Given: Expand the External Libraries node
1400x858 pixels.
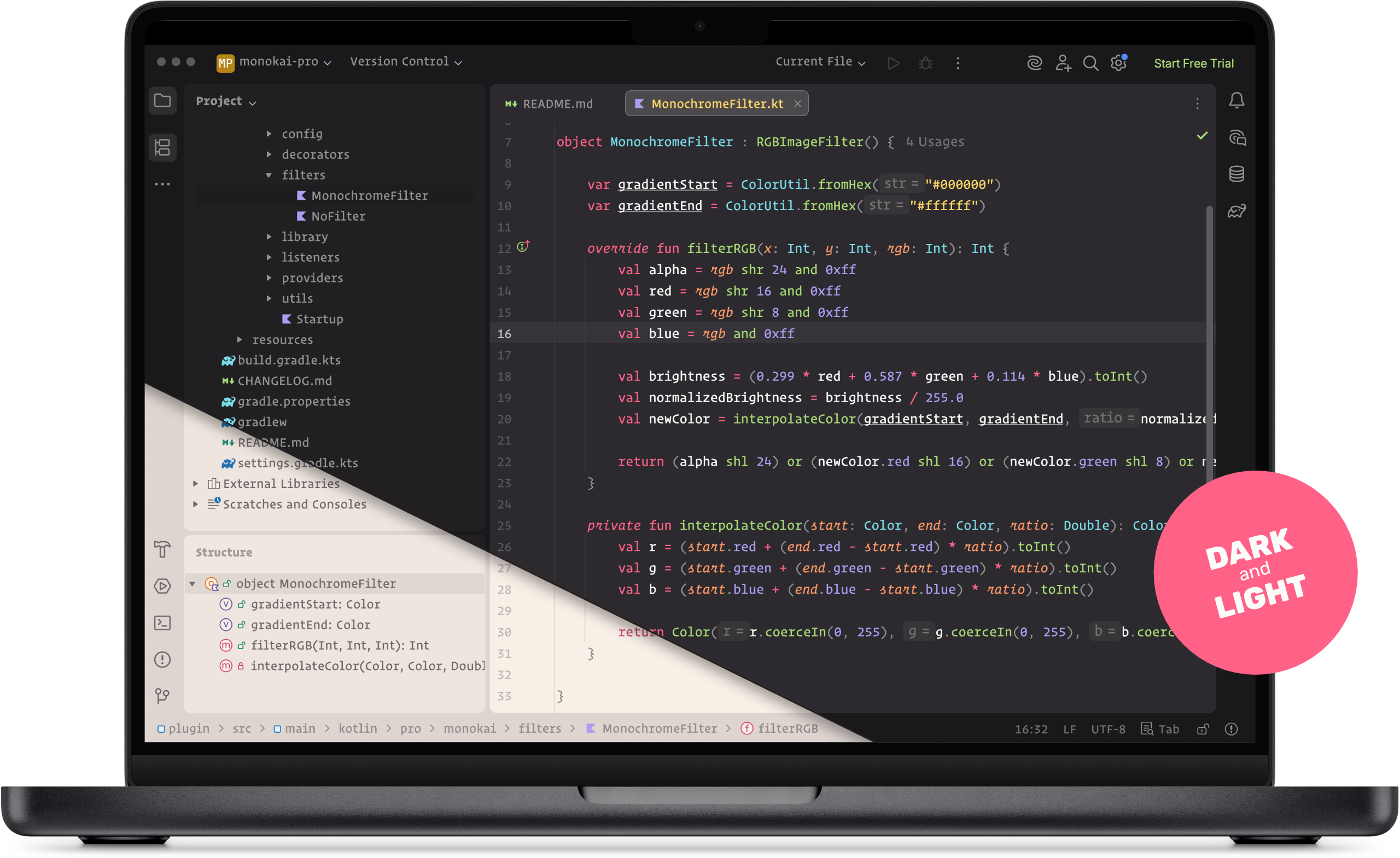Looking at the screenshot, I should click(195, 484).
